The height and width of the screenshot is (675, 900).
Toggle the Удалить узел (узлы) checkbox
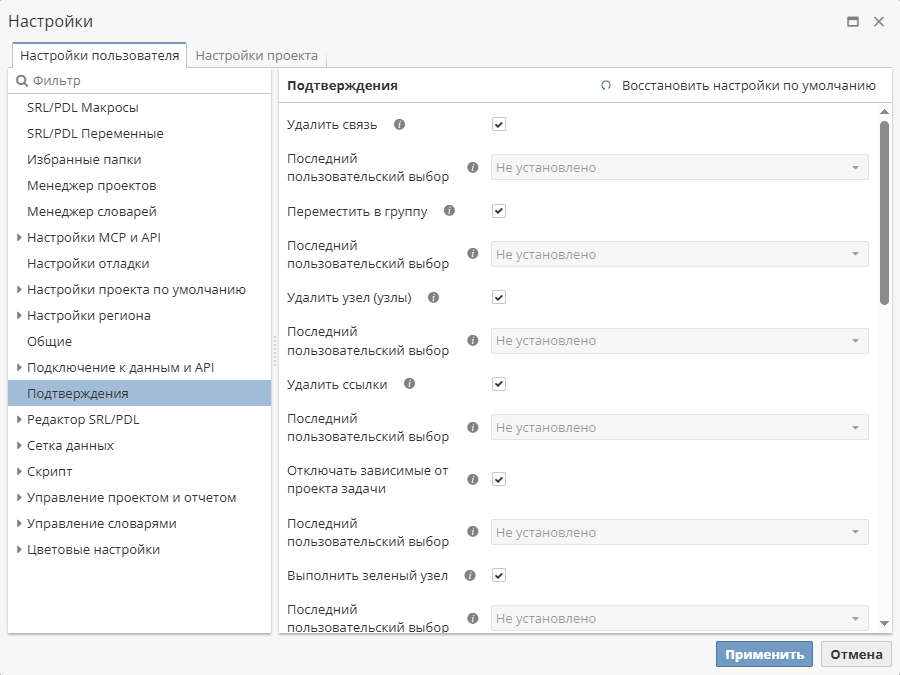(498, 297)
